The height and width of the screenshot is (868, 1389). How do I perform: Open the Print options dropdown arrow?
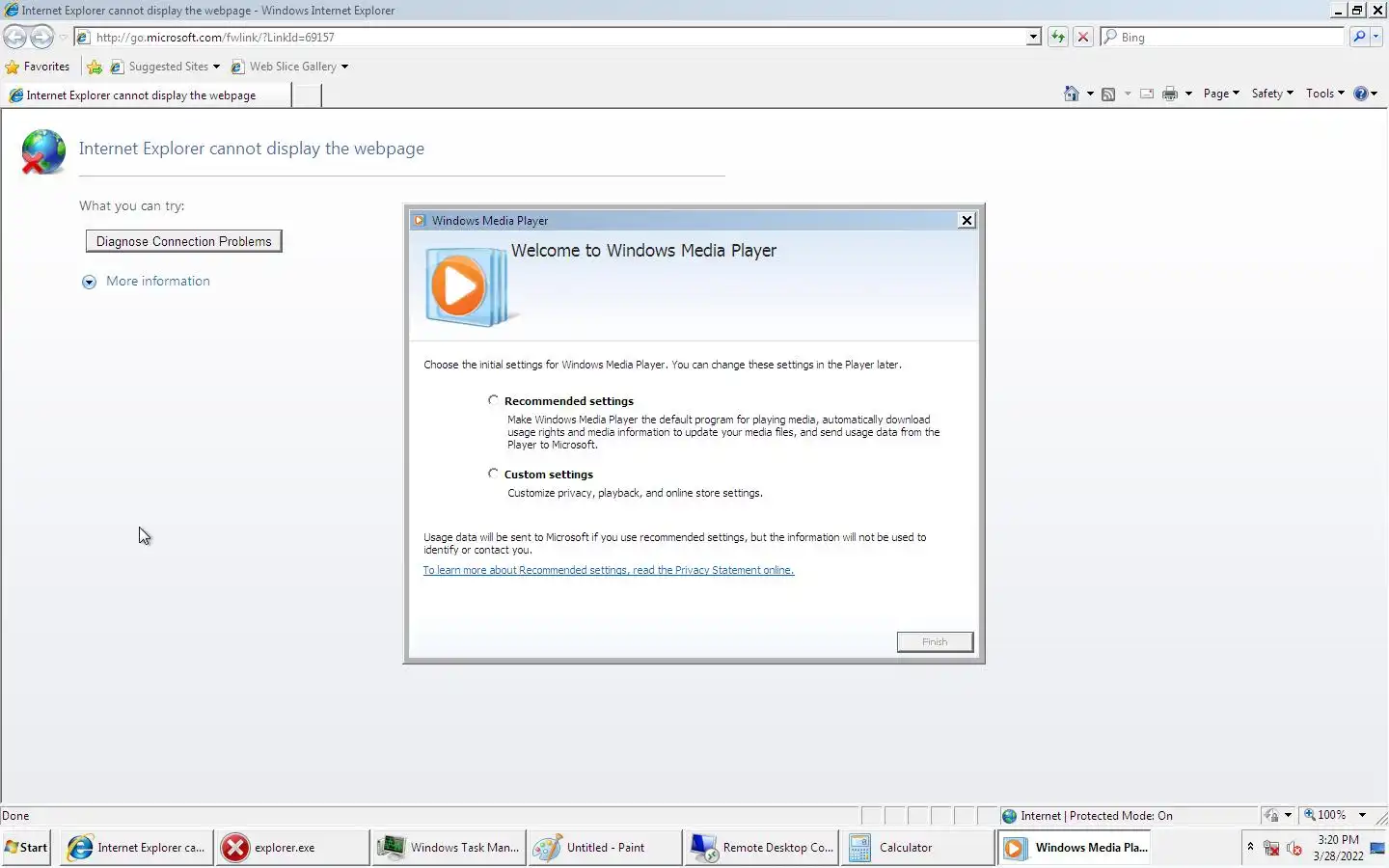[x=1188, y=94]
